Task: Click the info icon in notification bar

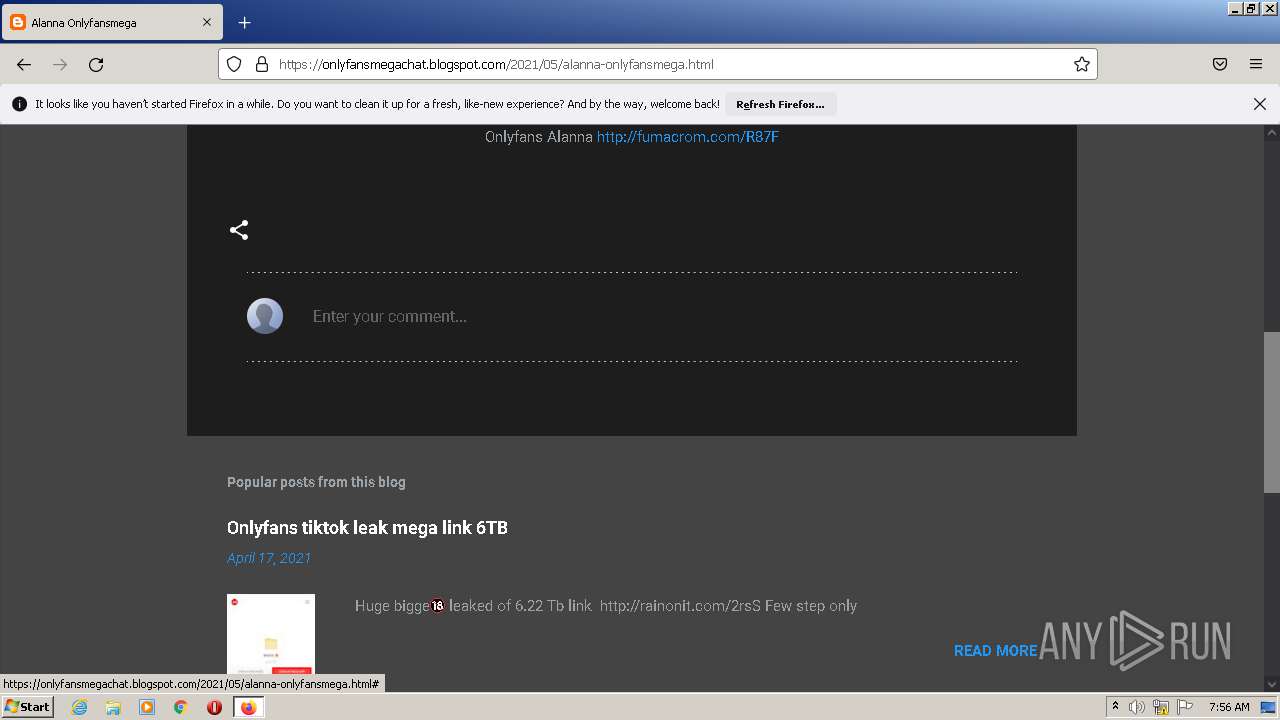Action: click(x=19, y=104)
